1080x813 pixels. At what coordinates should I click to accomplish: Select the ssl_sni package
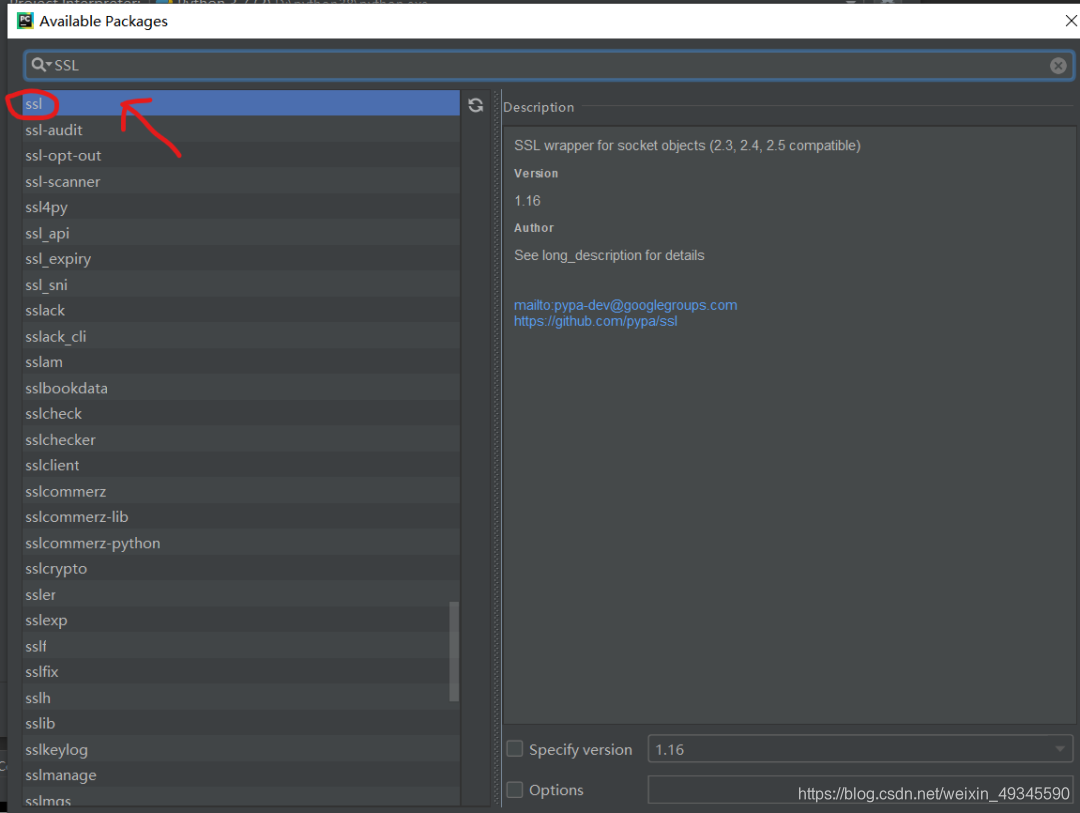coord(241,285)
